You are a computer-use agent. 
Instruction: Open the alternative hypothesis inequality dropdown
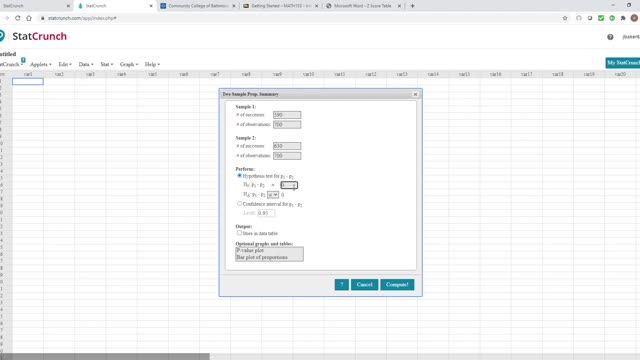(273, 195)
